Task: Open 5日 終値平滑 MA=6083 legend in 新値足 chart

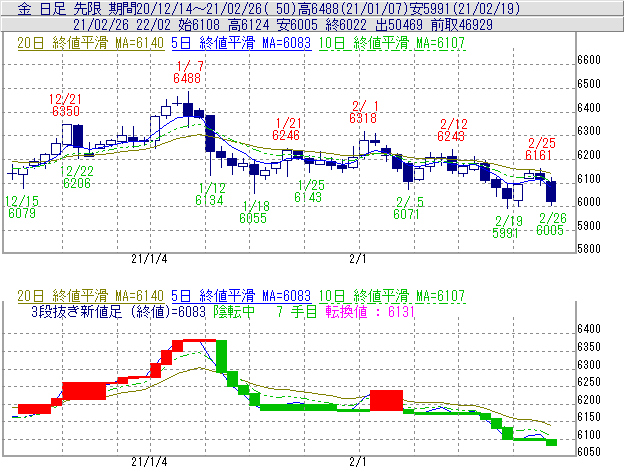Action: [x=241, y=296]
